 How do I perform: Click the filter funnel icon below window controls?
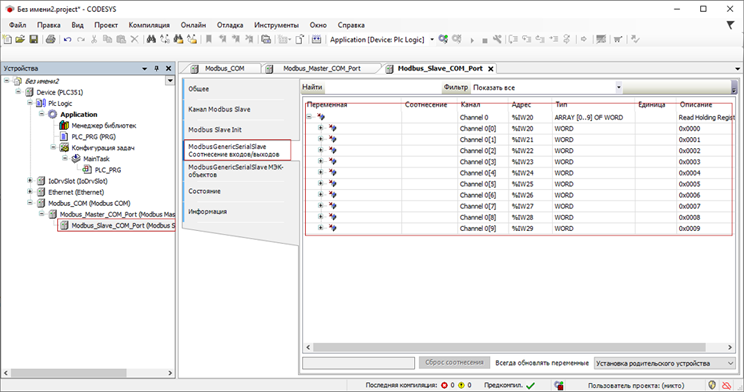pyautogui.click(x=731, y=25)
